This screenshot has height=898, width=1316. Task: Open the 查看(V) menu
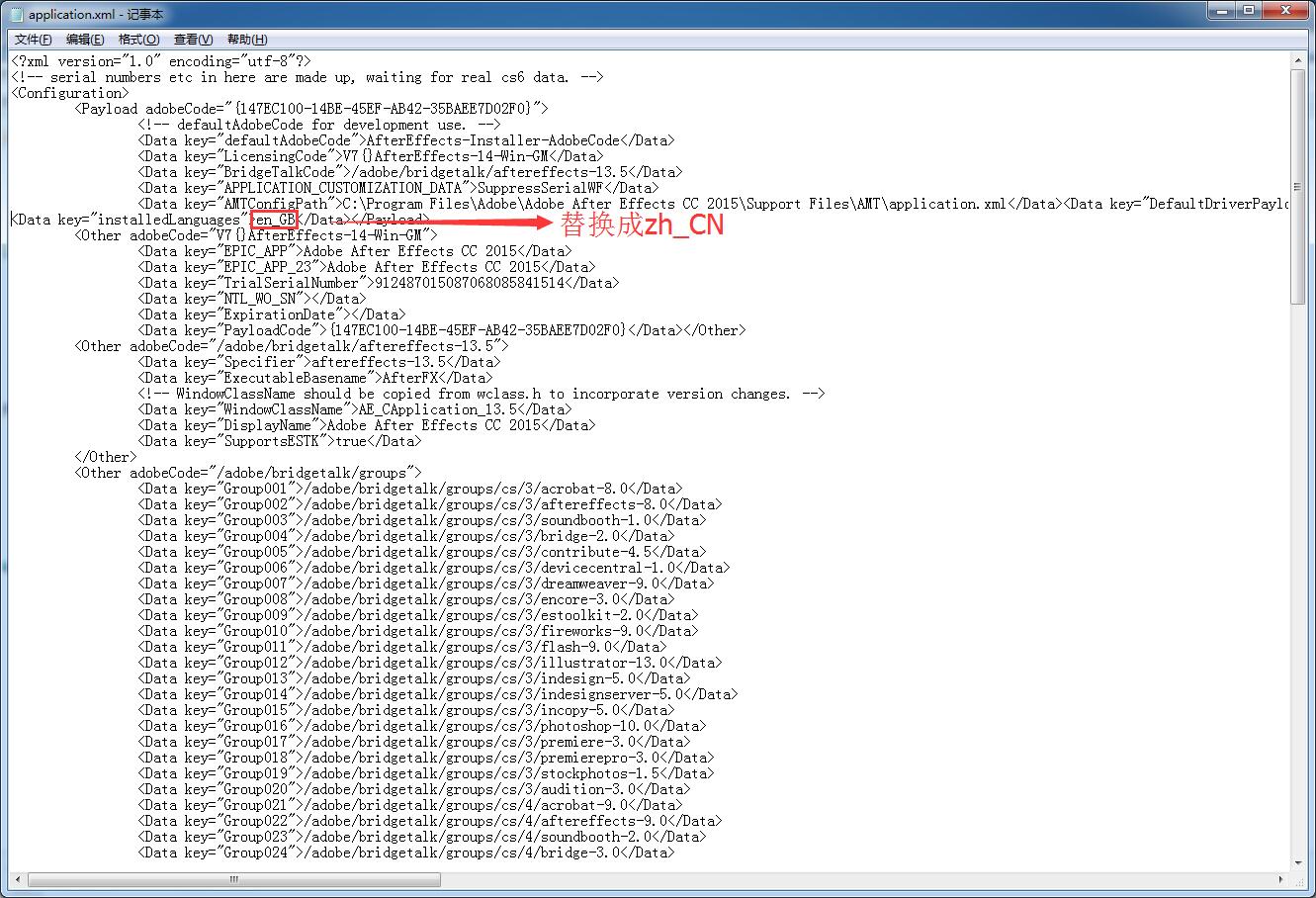point(193,40)
